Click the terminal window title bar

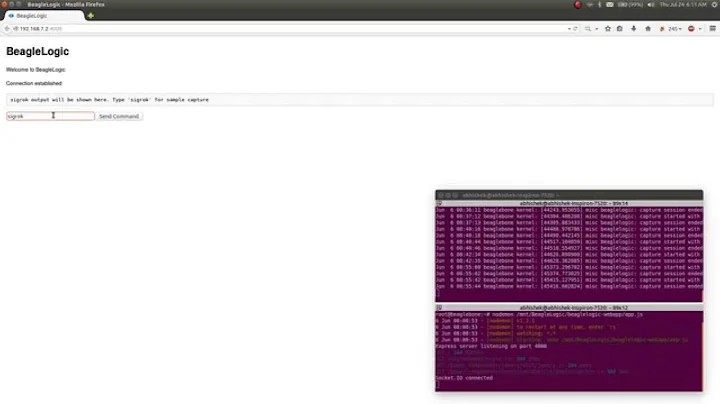tap(569, 195)
